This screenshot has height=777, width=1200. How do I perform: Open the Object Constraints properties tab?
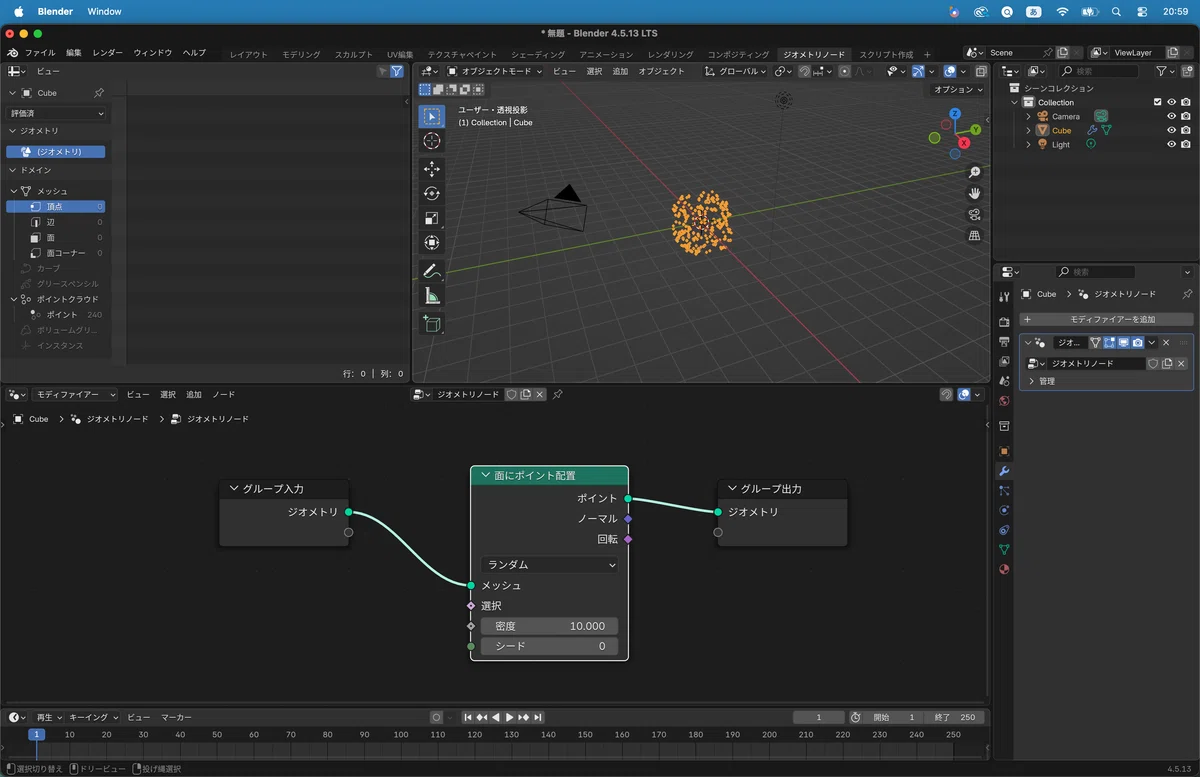[1004, 530]
